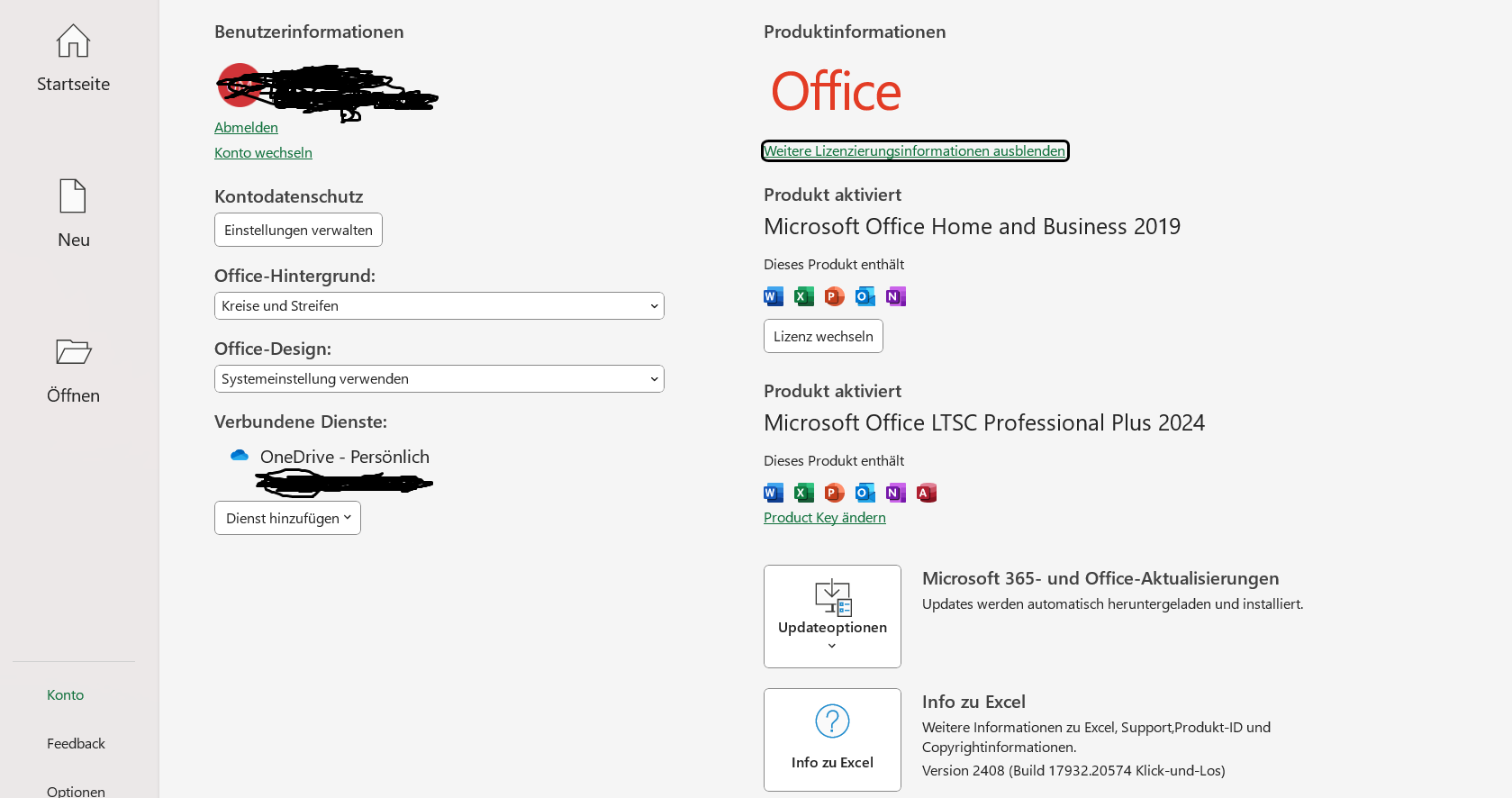The height and width of the screenshot is (798, 1512).
Task: Open the Konto tab in sidebar
Action: tap(66, 694)
